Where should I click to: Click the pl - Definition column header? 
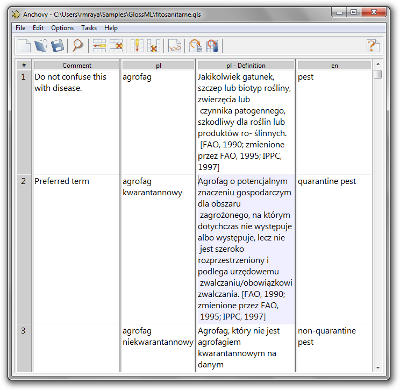point(246,65)
